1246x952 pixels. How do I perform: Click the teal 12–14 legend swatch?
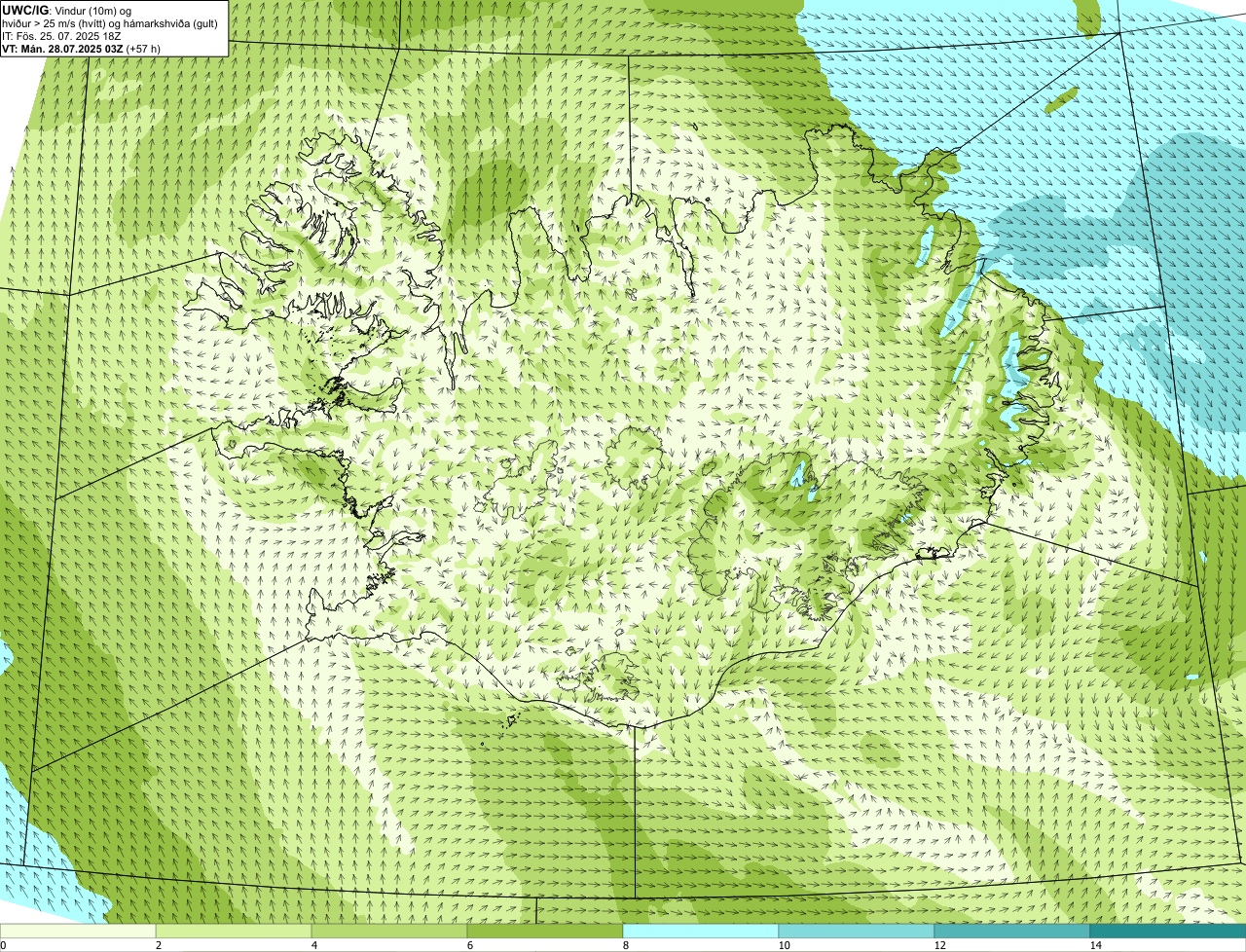click(x=1012, y=931)
